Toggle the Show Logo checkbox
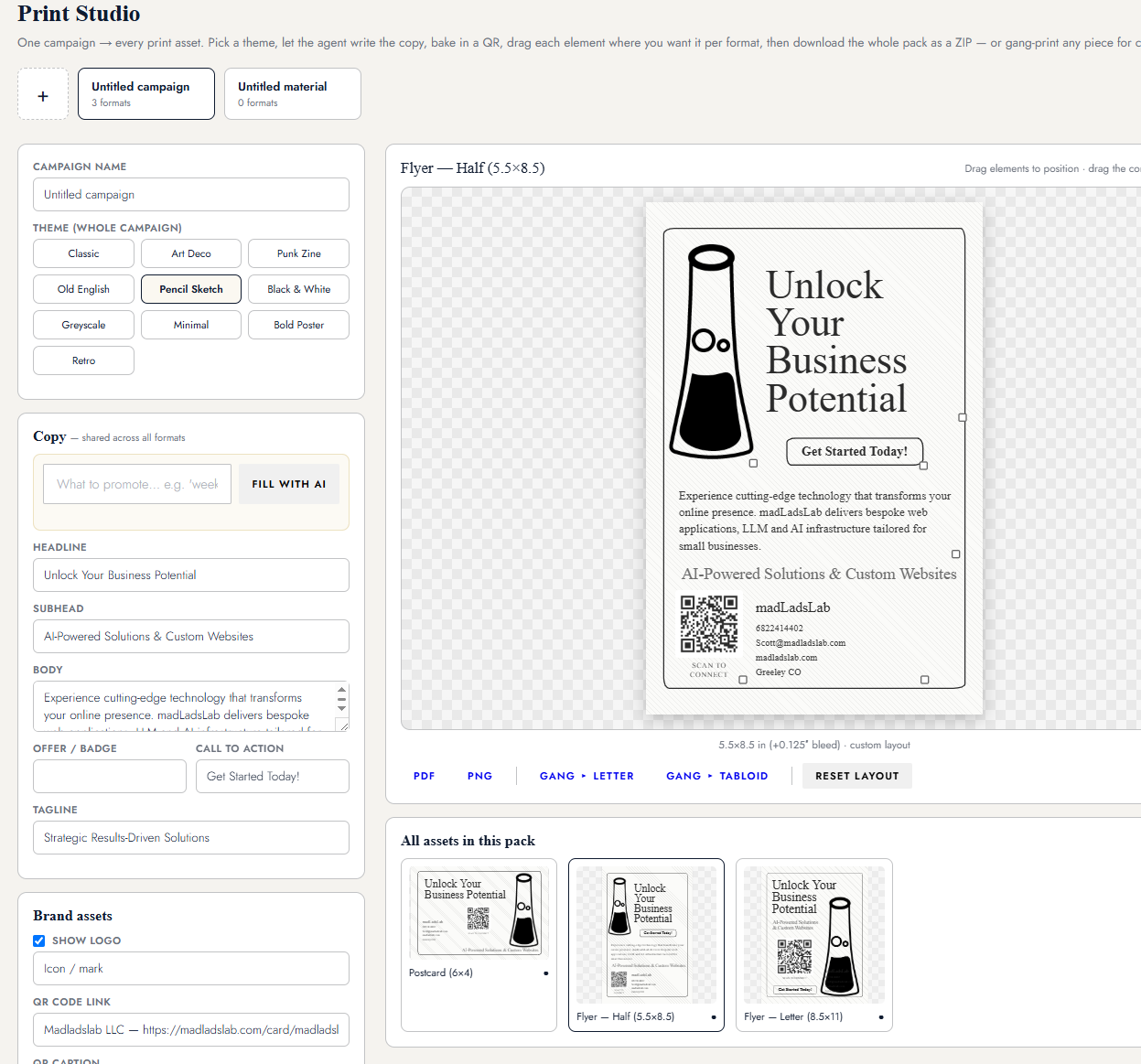Screen dimensions: 1141x1064 (39, 940)
